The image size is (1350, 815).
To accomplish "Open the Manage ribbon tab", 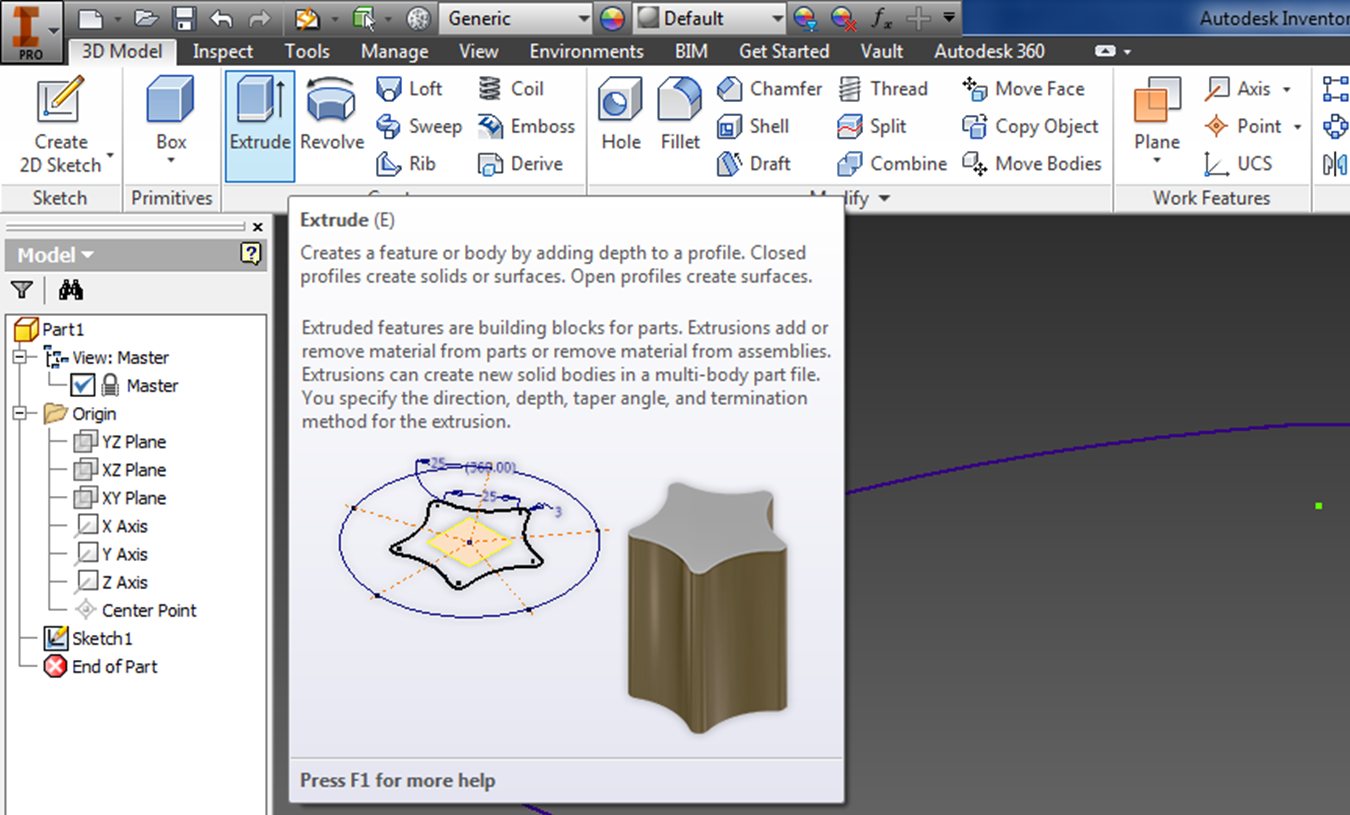I will tap(394, 51).
